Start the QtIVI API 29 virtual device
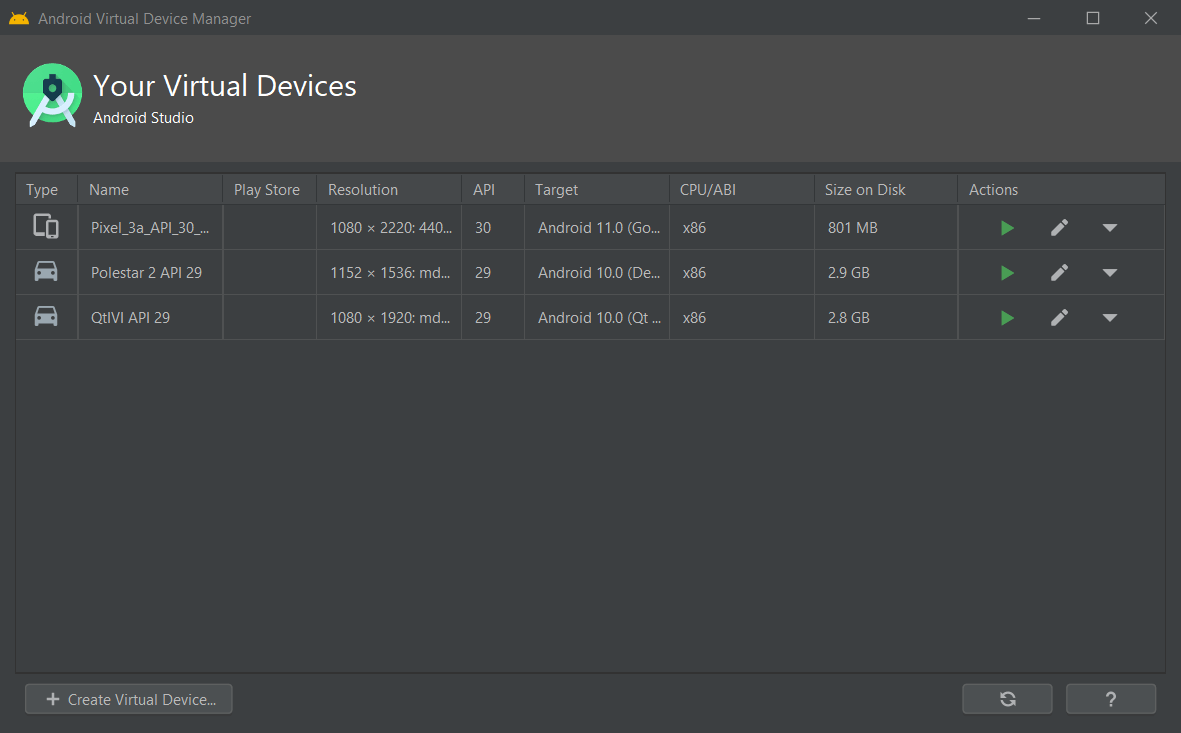The width and height of the screenshot is (1181, 733). click(1007, 318)
